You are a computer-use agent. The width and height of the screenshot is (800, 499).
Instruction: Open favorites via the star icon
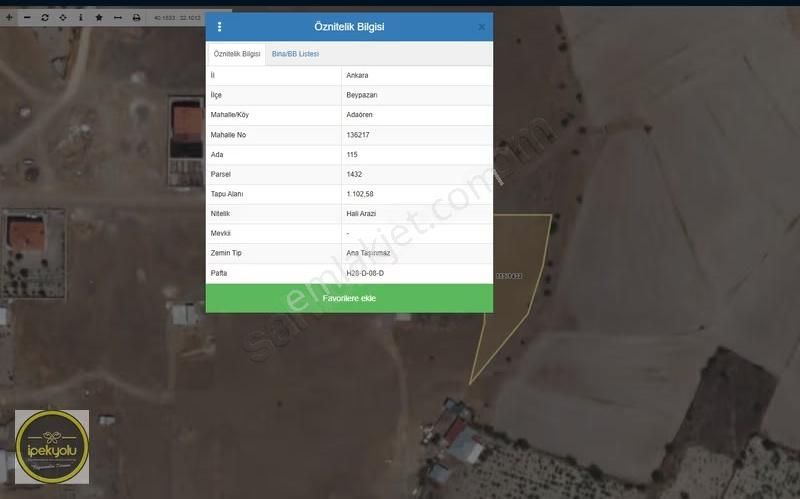99,17
